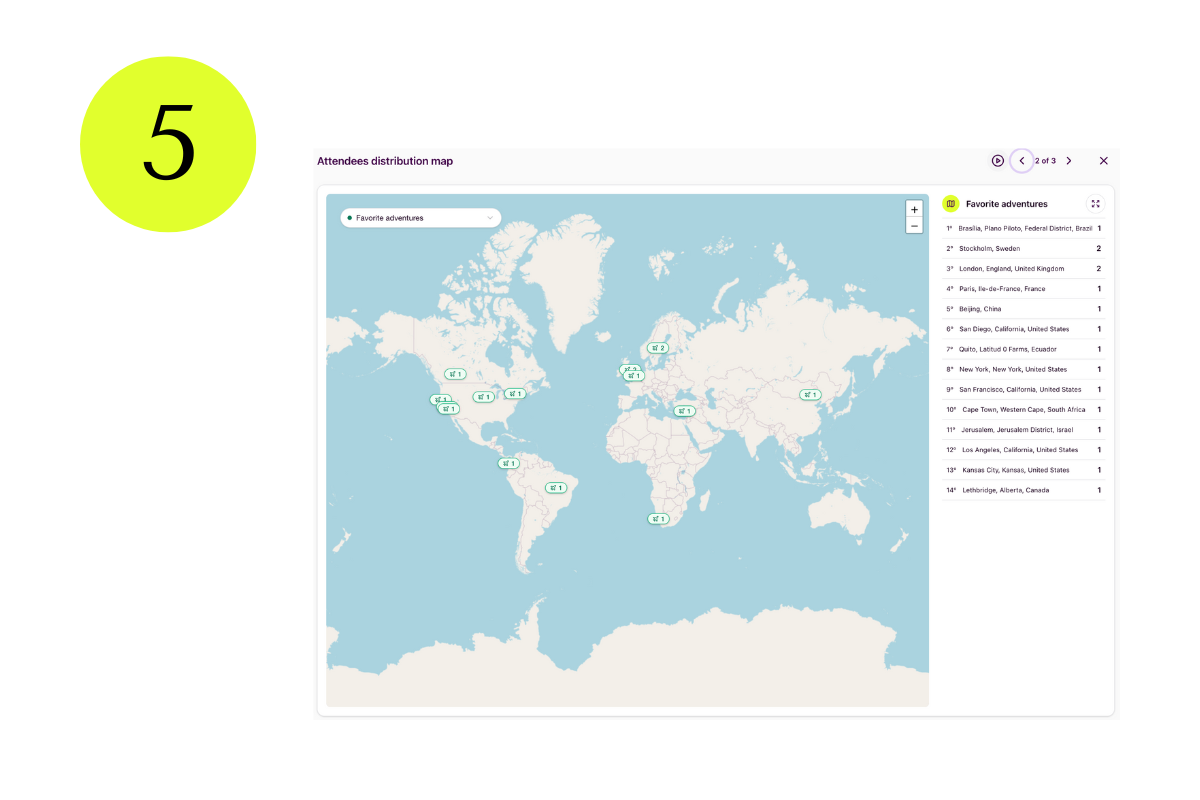Select the map marker near Jerusalem, Israel
Screen dimensions: 1200x800
(x=684, y=411)
